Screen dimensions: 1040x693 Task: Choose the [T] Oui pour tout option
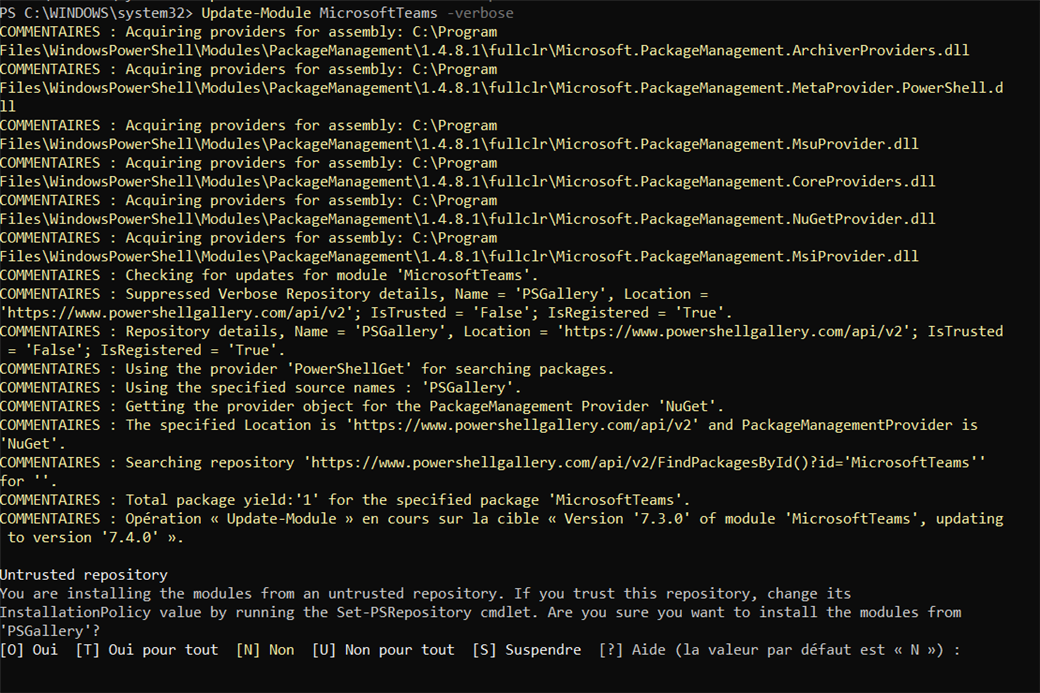pos(147,650)
